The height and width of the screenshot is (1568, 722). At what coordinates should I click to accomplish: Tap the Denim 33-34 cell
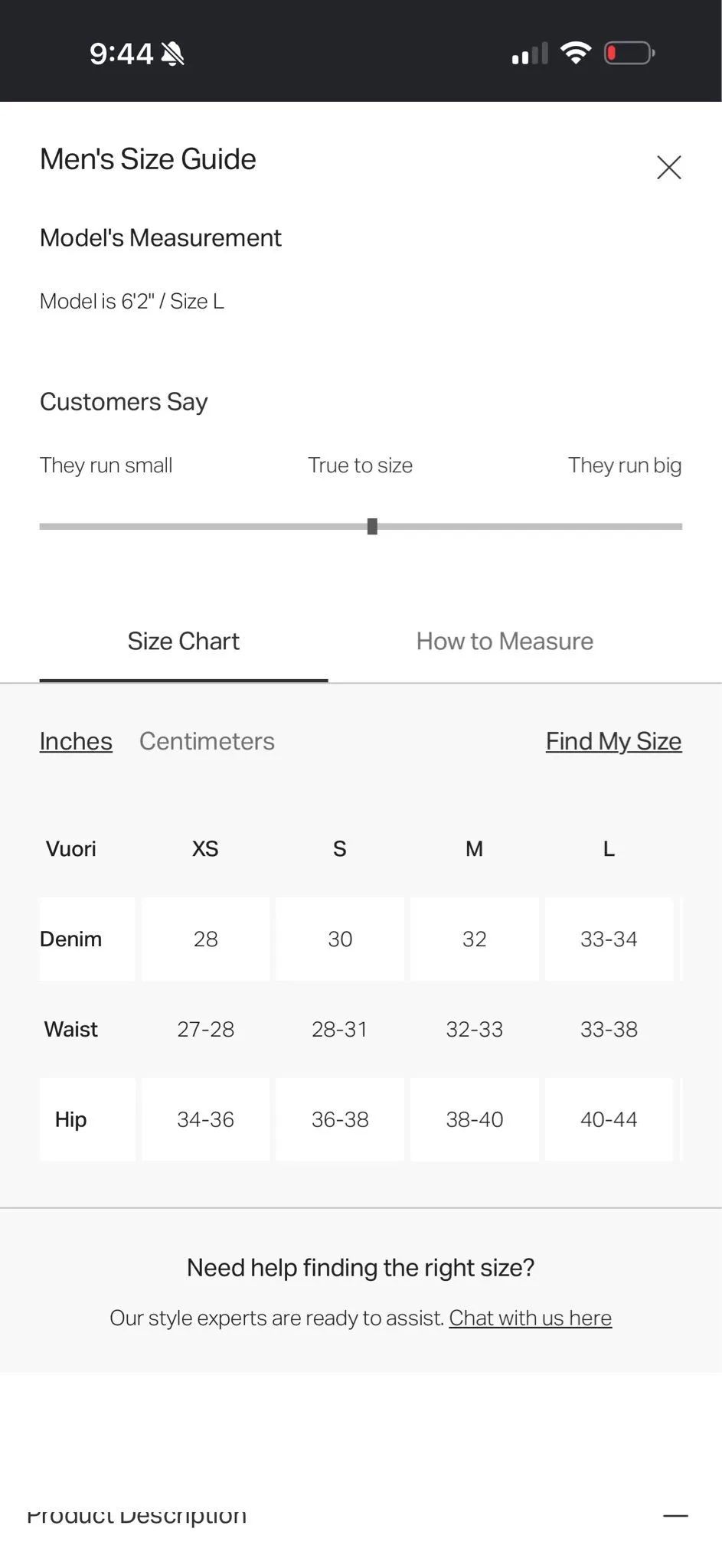coord(609,939)
